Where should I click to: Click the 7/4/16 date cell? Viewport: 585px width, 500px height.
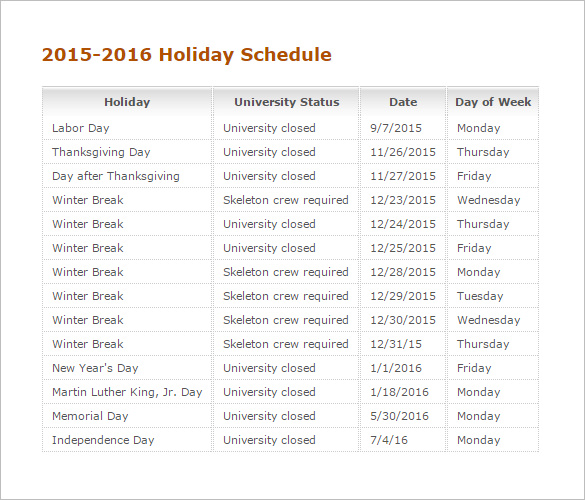pyautogui.click(x=403, y=440)
